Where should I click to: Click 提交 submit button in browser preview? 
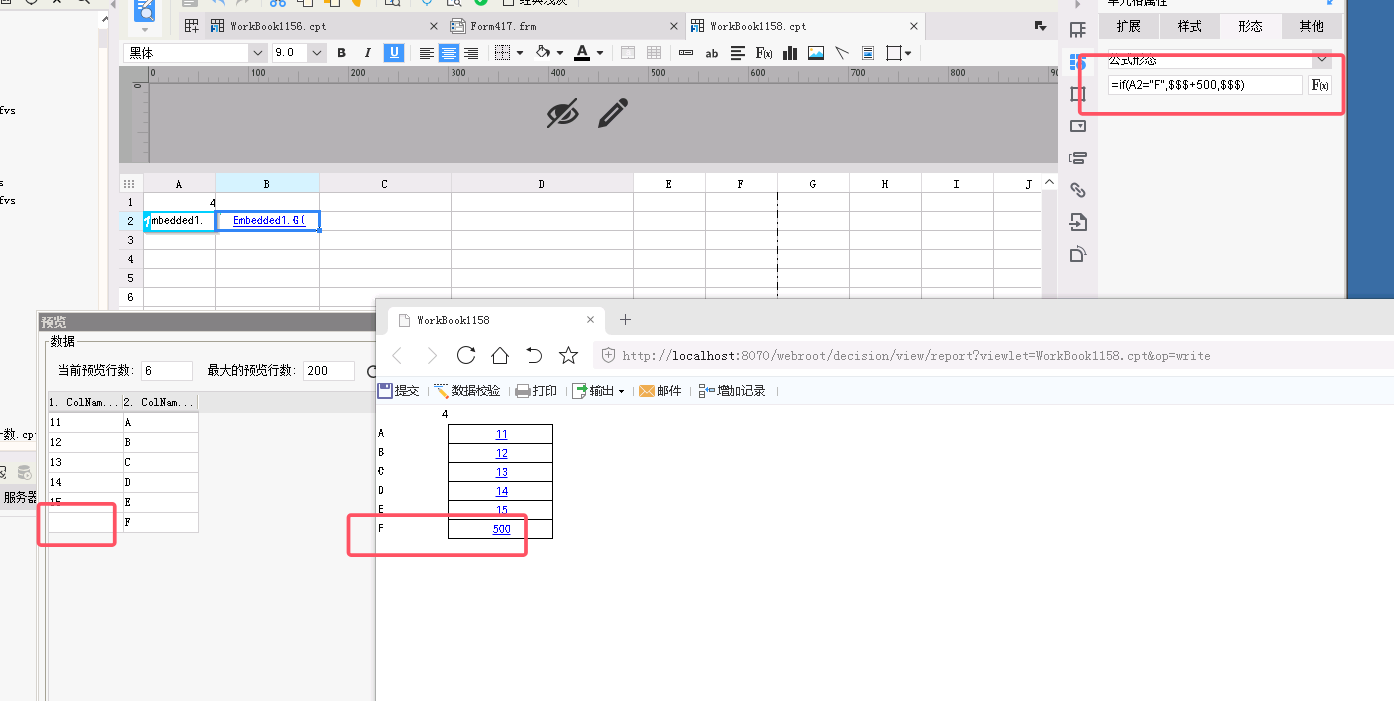(398, 391)
